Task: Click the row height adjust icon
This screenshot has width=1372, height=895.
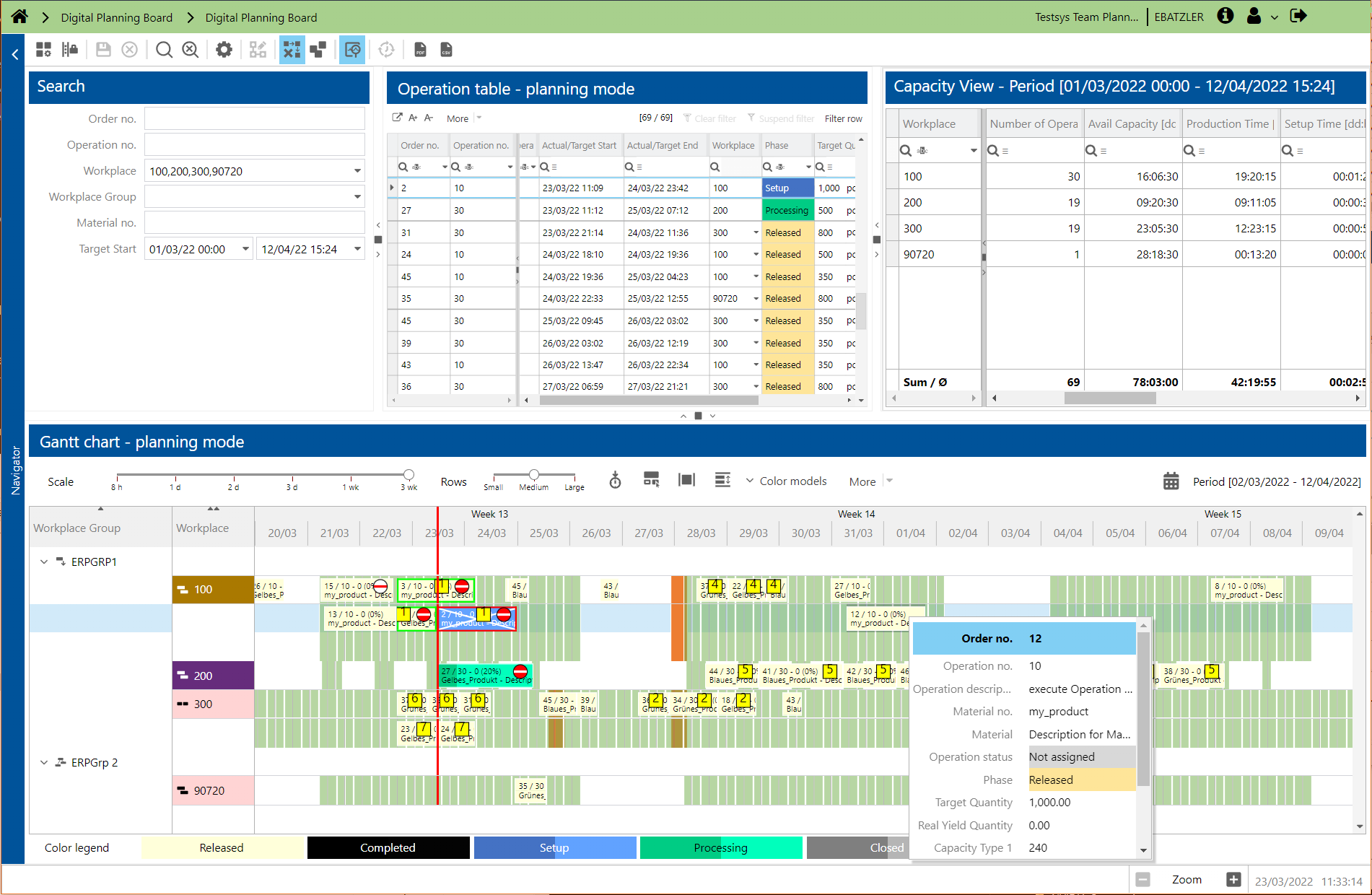Action: pos(722,481)
